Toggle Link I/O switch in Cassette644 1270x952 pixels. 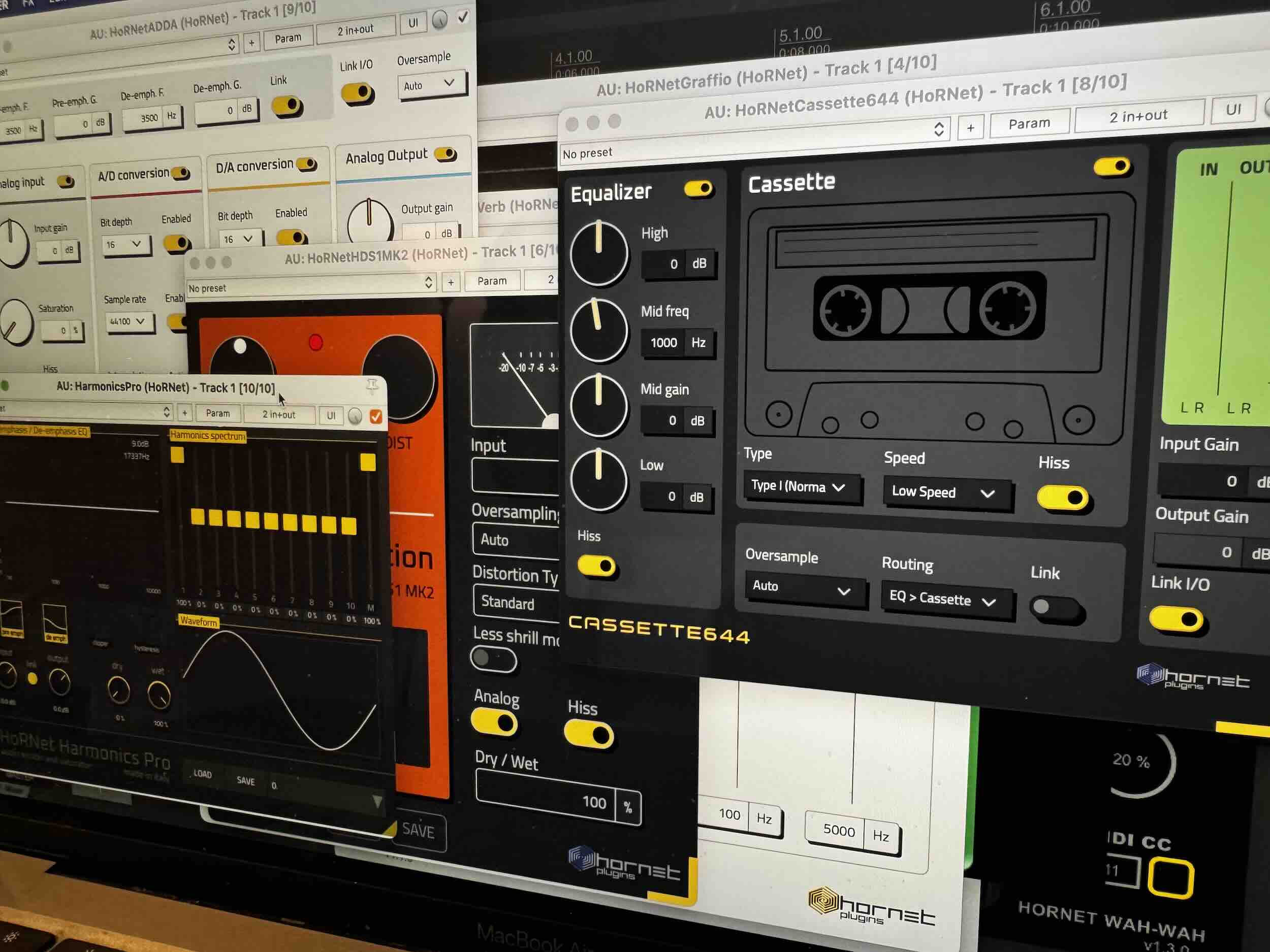[x=1176, y=620]
